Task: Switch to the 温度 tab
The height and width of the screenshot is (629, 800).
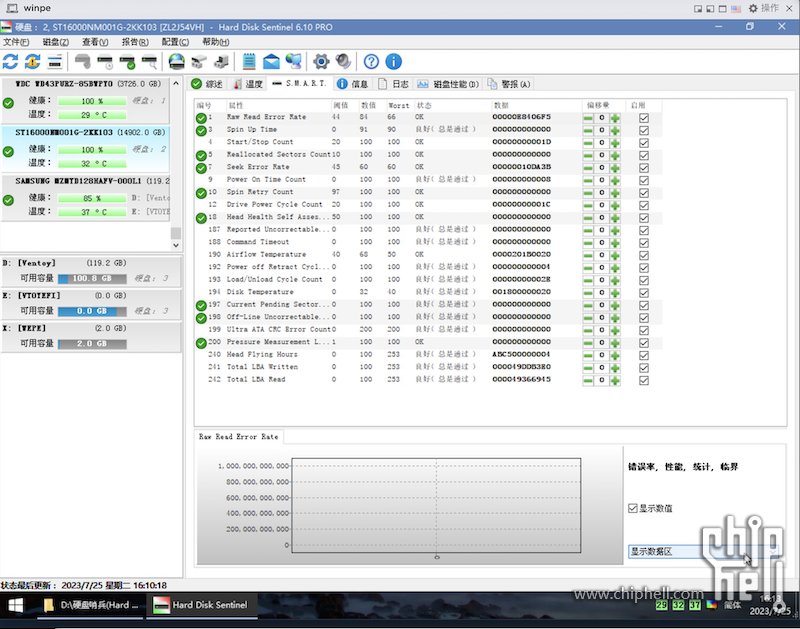Action: click(x=248, y=84)
